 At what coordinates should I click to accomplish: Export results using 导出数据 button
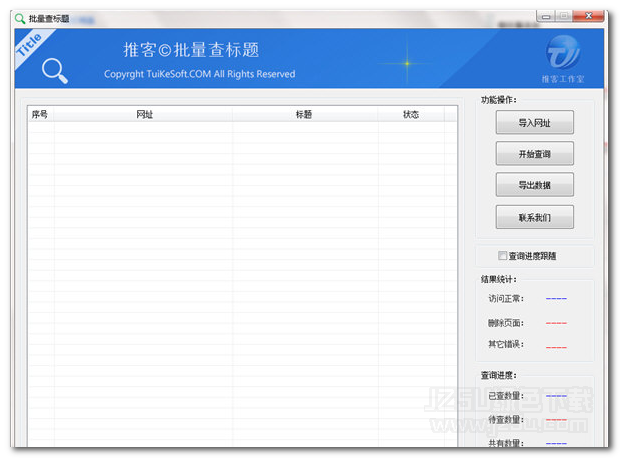(x=534, y=185)
